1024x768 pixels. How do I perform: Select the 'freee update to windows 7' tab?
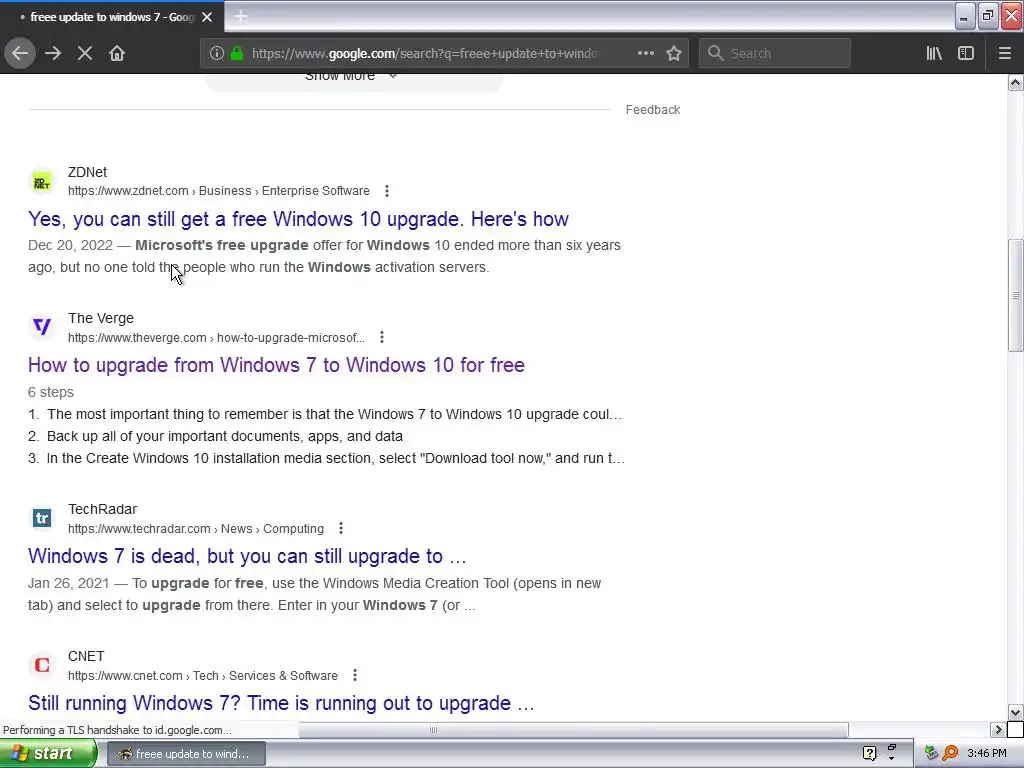coord(111,17)
